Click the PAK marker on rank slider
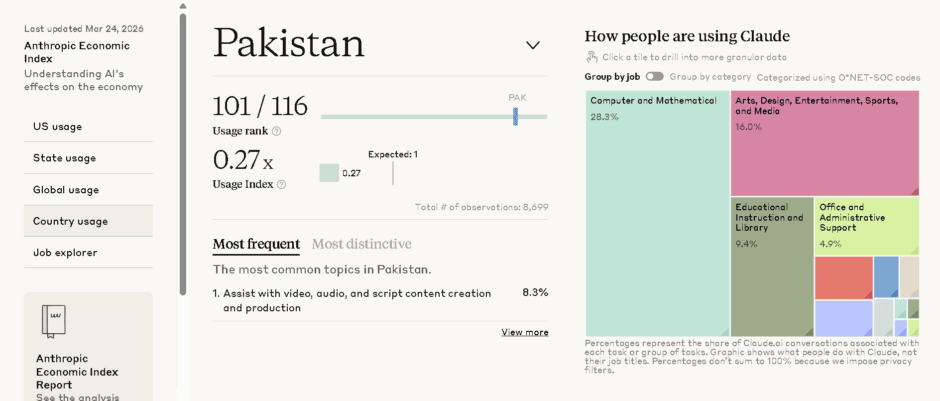 click(516, 116)
